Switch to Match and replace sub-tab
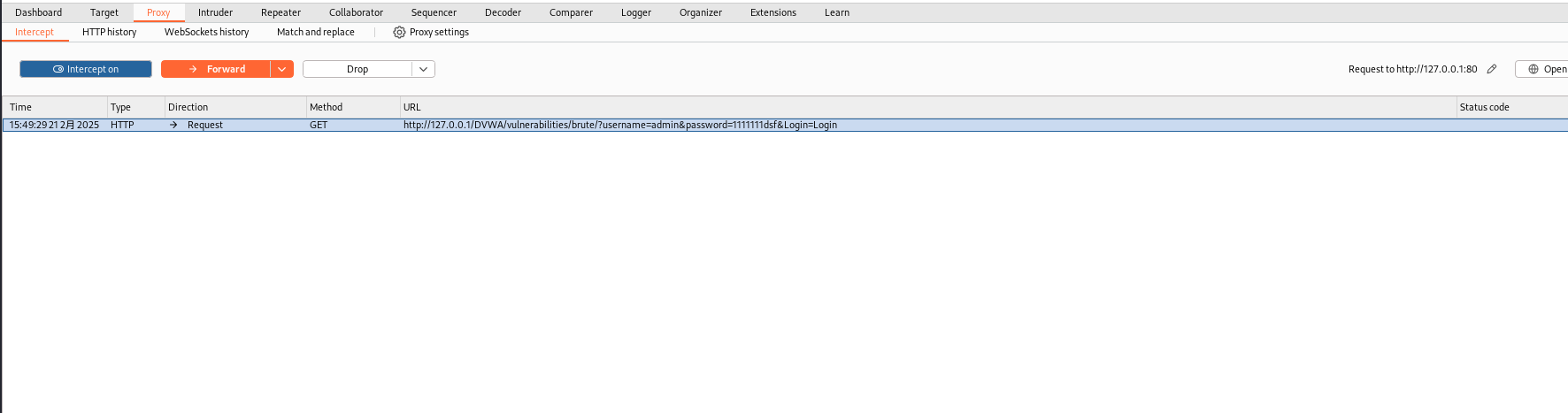Viewport: 1568px width, 413px height. coord(315,32)
